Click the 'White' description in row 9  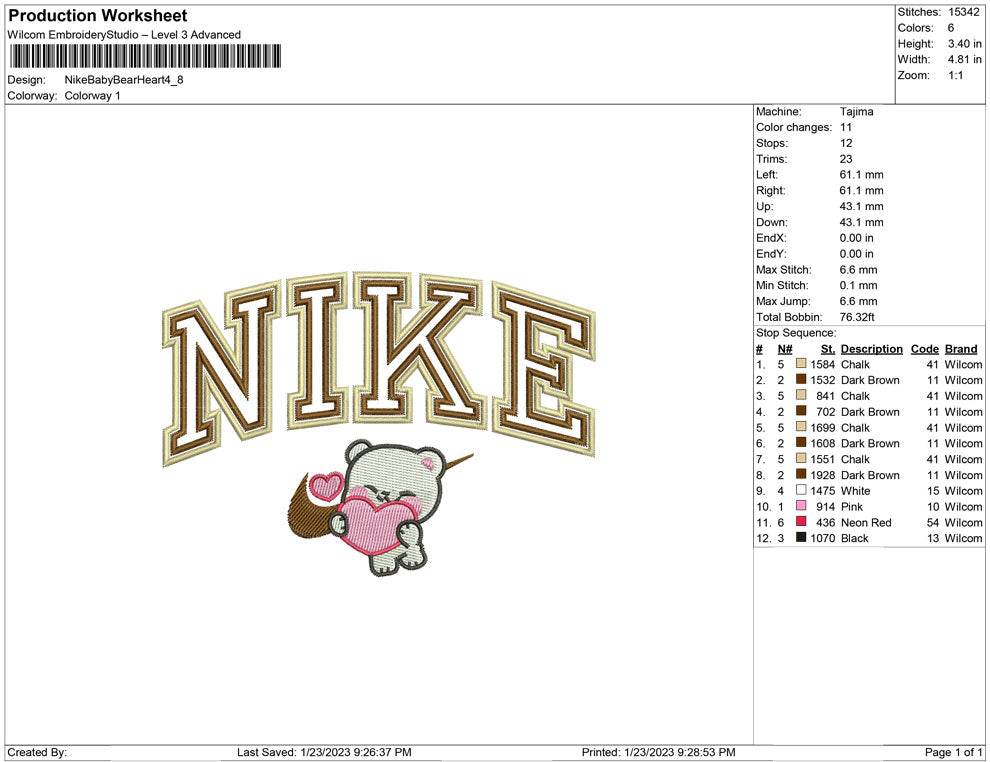(x=856, y=491)
